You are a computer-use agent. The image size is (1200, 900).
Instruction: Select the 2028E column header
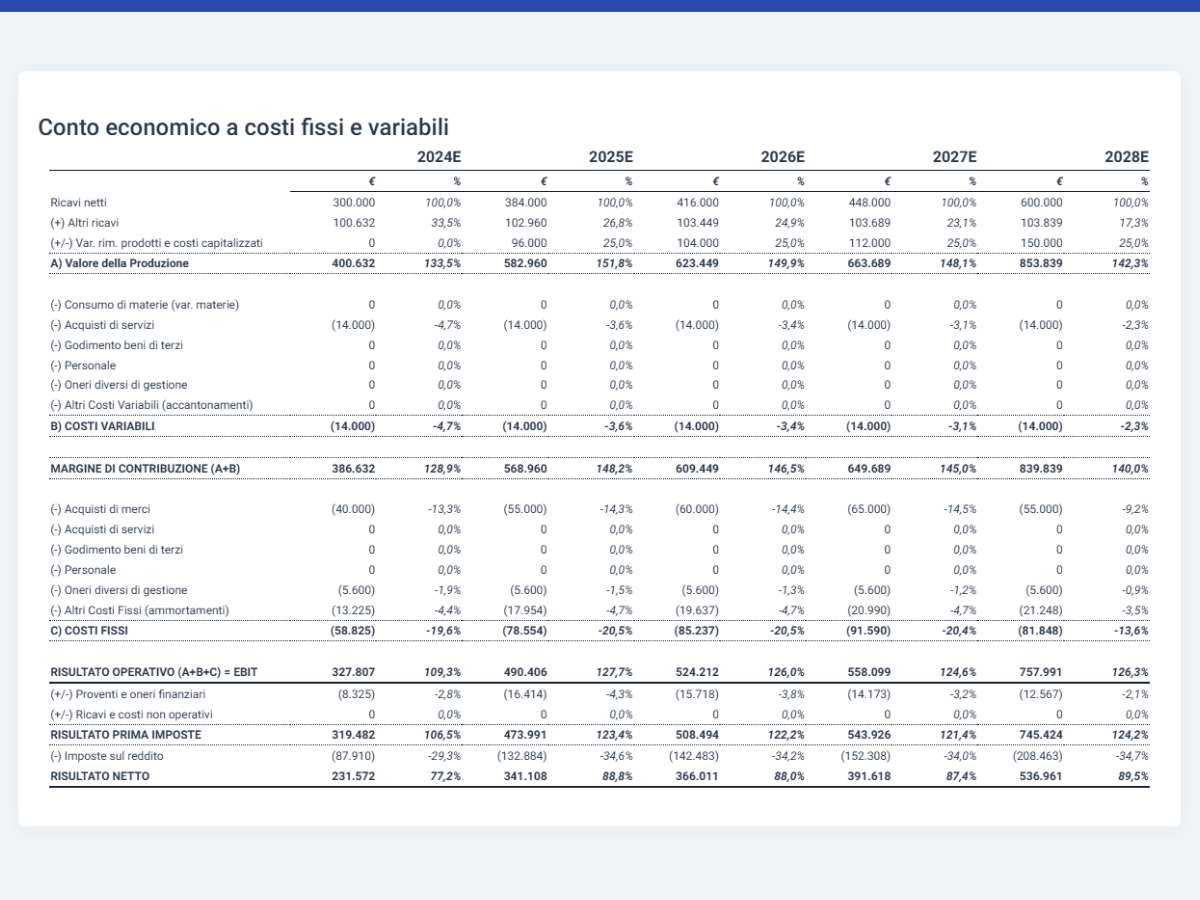click(x=1127, y=157)
